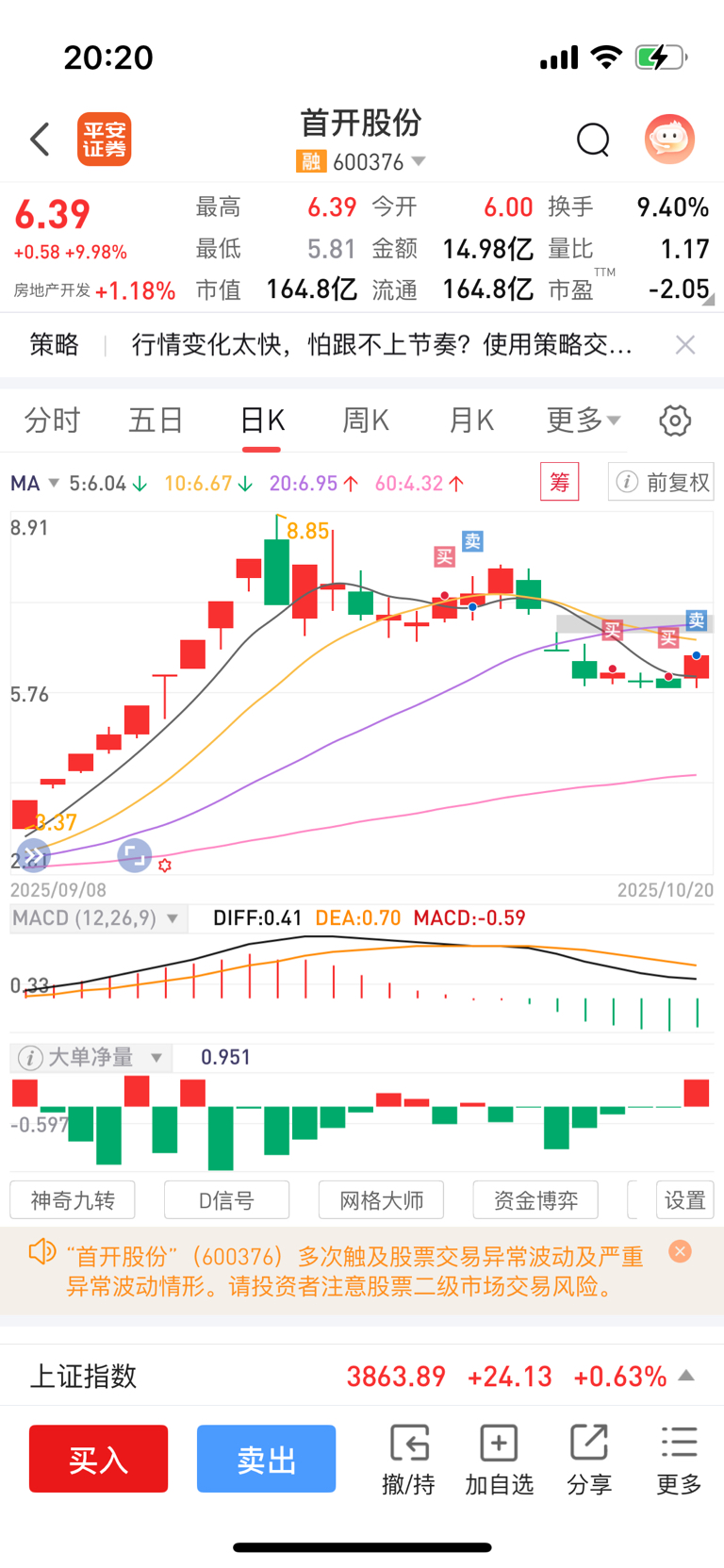Image resolution: width=724 pixels, height=1568 pixels.
Task: Tap the red 买 signal near the peak
Action: [444, 556]
